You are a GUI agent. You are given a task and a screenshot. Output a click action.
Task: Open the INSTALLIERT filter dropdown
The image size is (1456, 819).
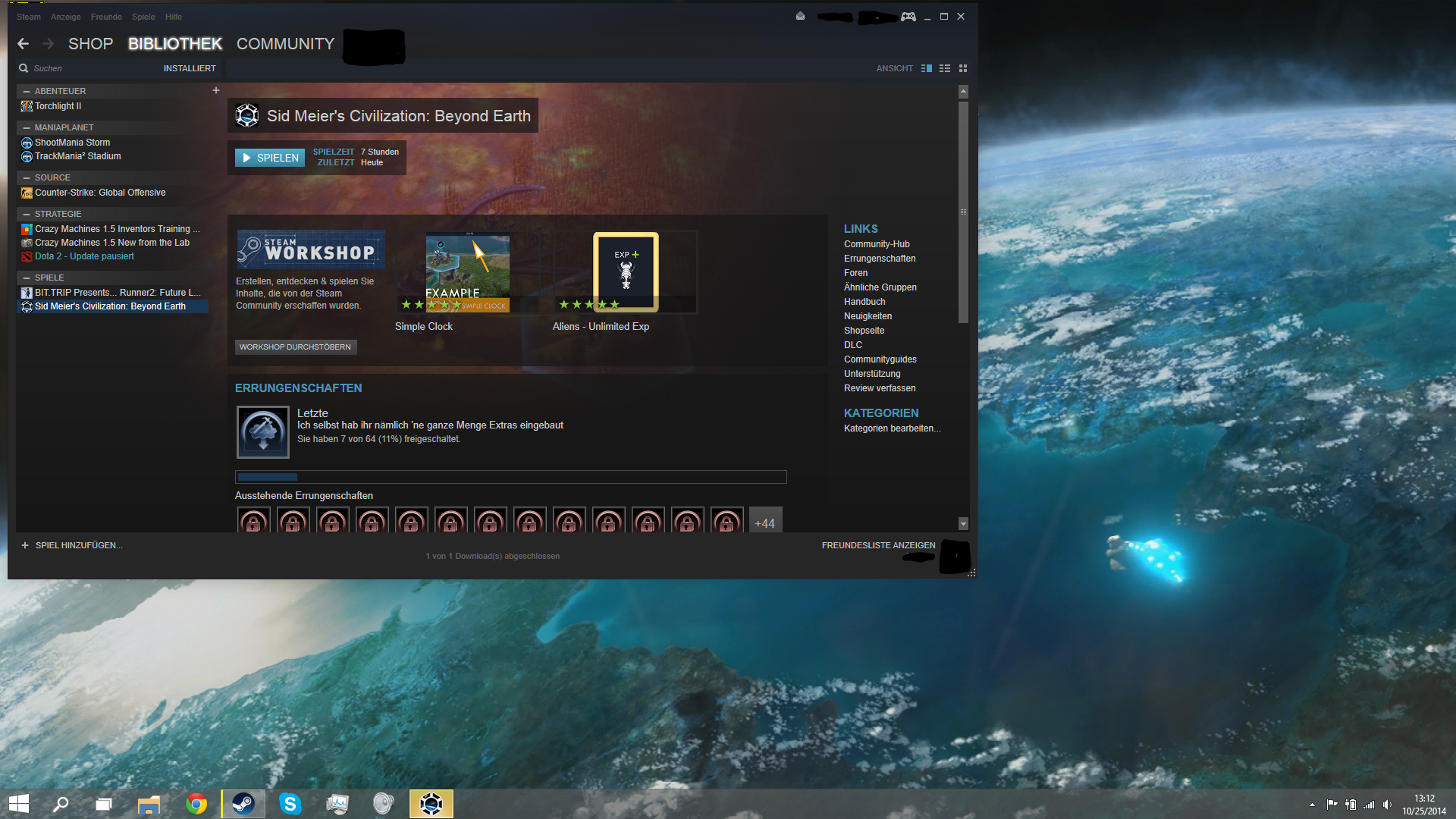coord(190,68)
